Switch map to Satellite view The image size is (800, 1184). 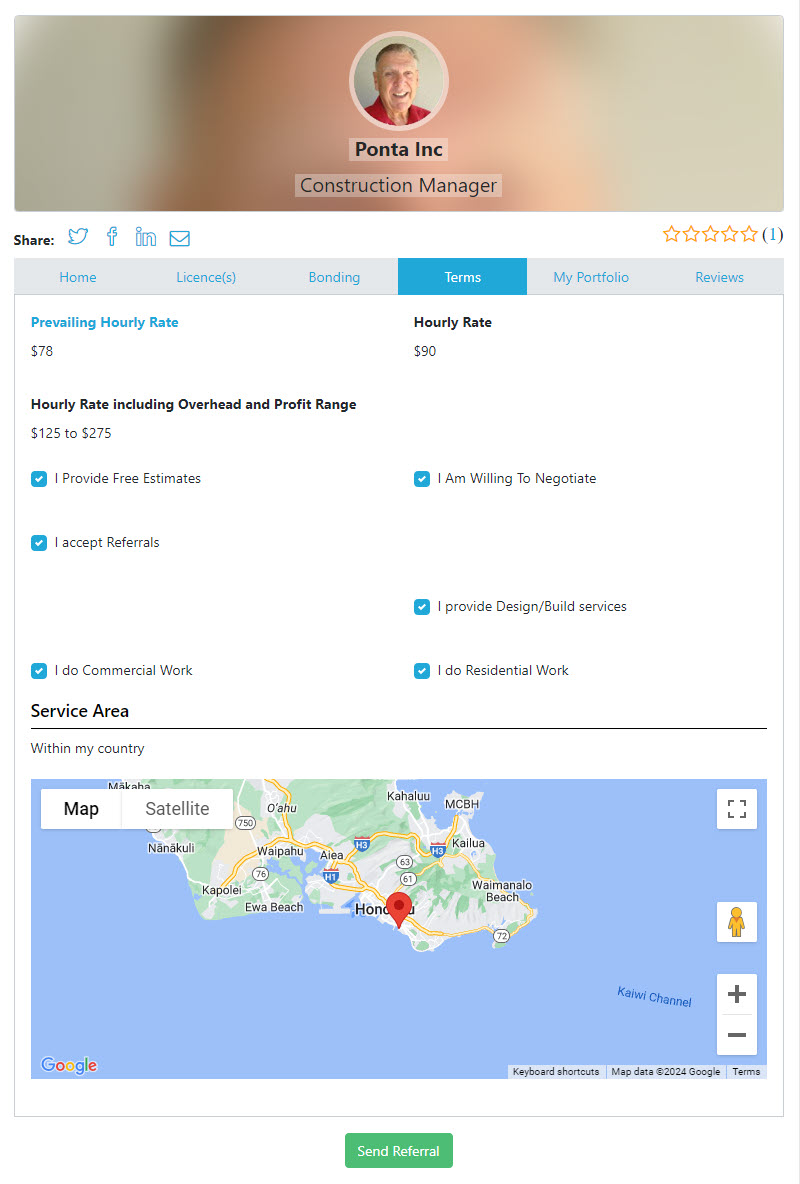point(177,809)
